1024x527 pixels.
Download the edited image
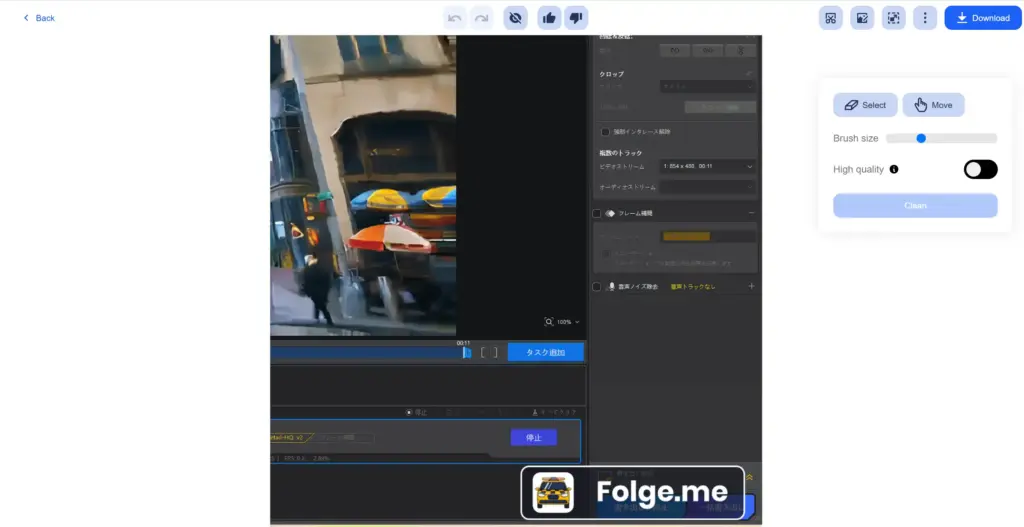[982, 18]
